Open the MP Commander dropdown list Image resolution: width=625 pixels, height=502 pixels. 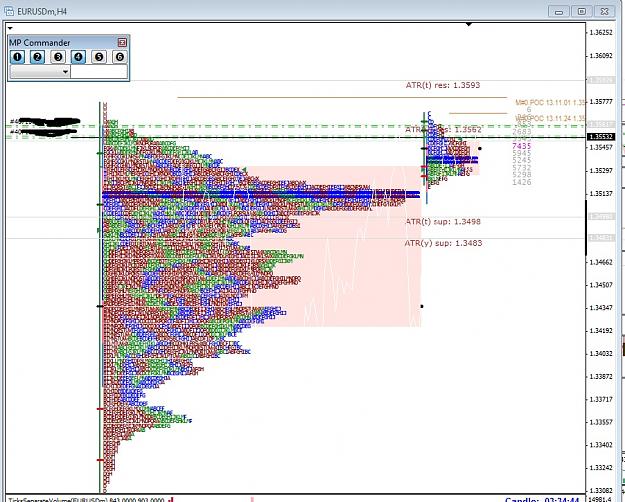[x=40, y=72]
